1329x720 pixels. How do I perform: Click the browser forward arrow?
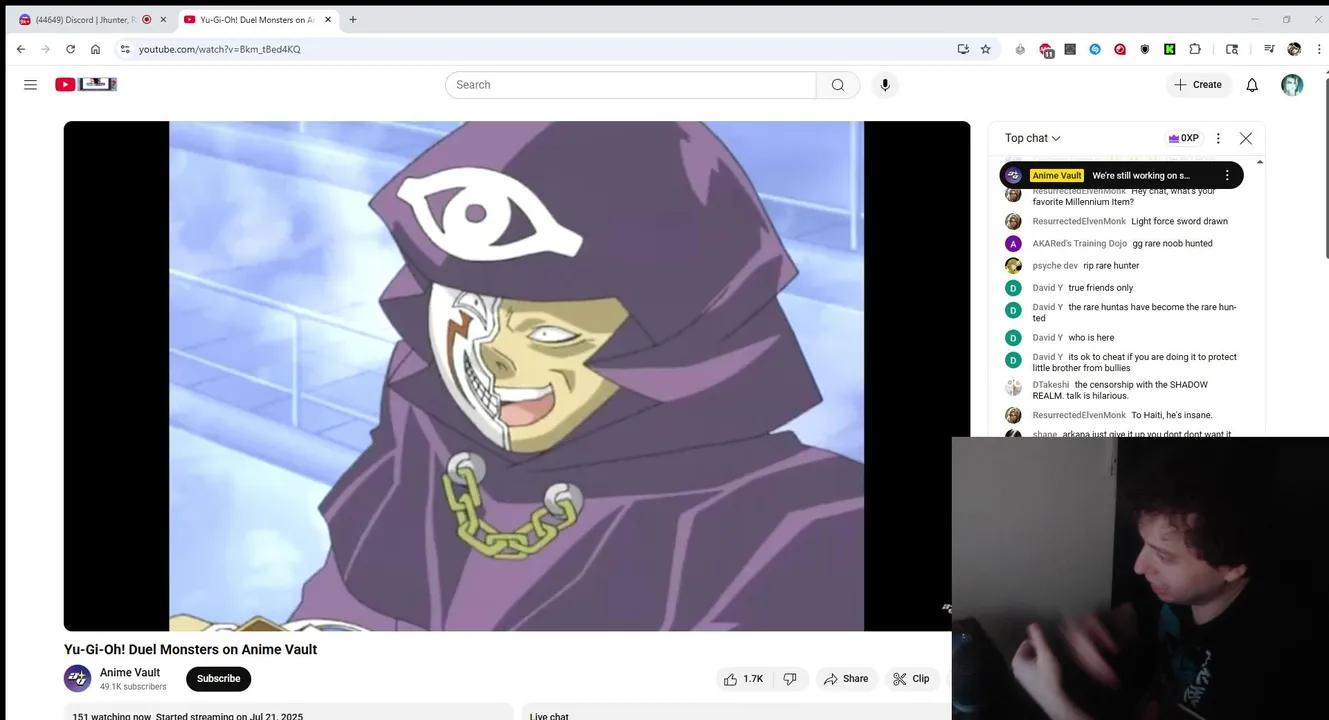pos(45,49)
